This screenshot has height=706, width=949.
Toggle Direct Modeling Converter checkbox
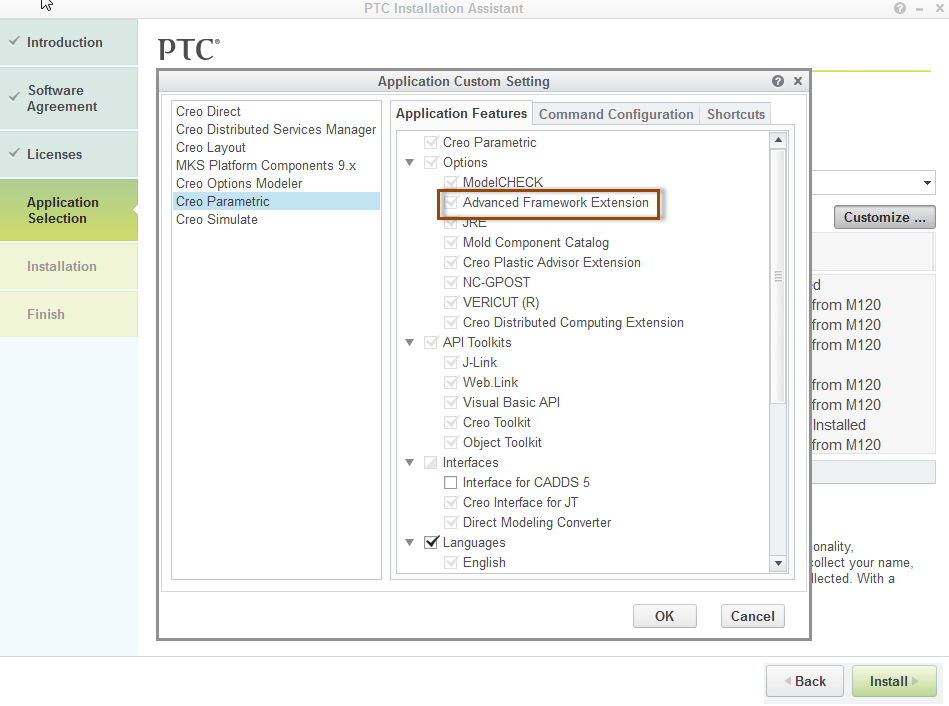(450, 522)
